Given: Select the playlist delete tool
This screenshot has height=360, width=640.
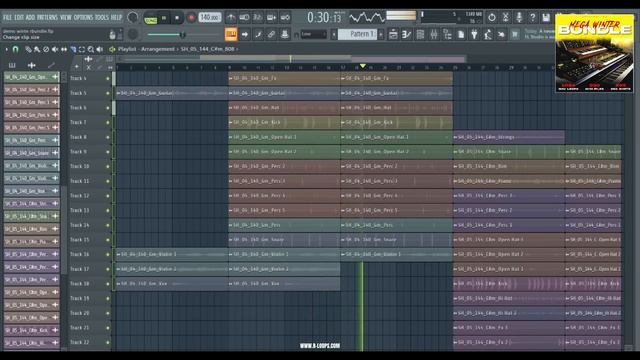Looking at the screenshot, I should tap(46, 49).
